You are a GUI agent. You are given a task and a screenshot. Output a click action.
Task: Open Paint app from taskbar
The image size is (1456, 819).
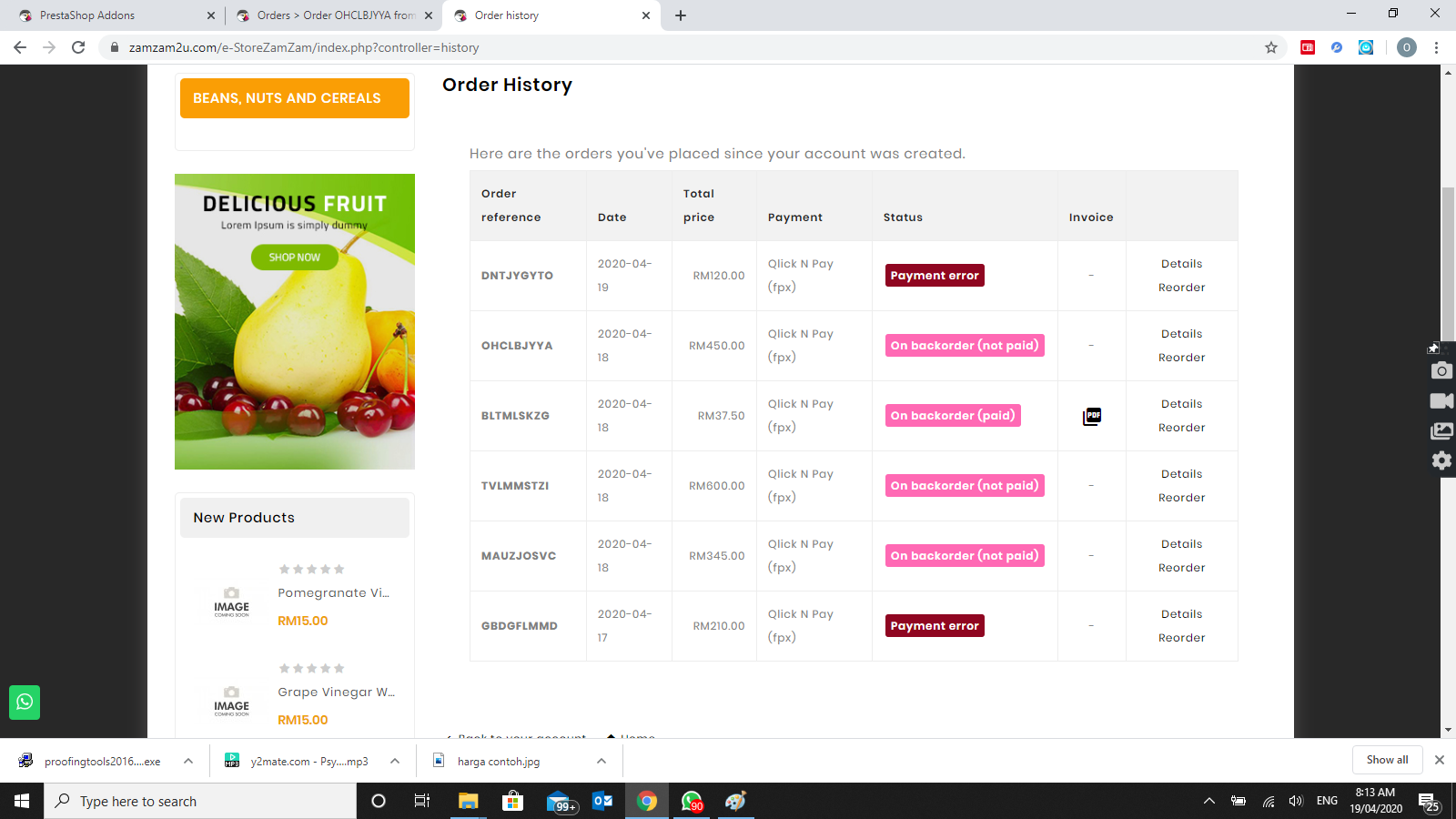coord(735,801)
